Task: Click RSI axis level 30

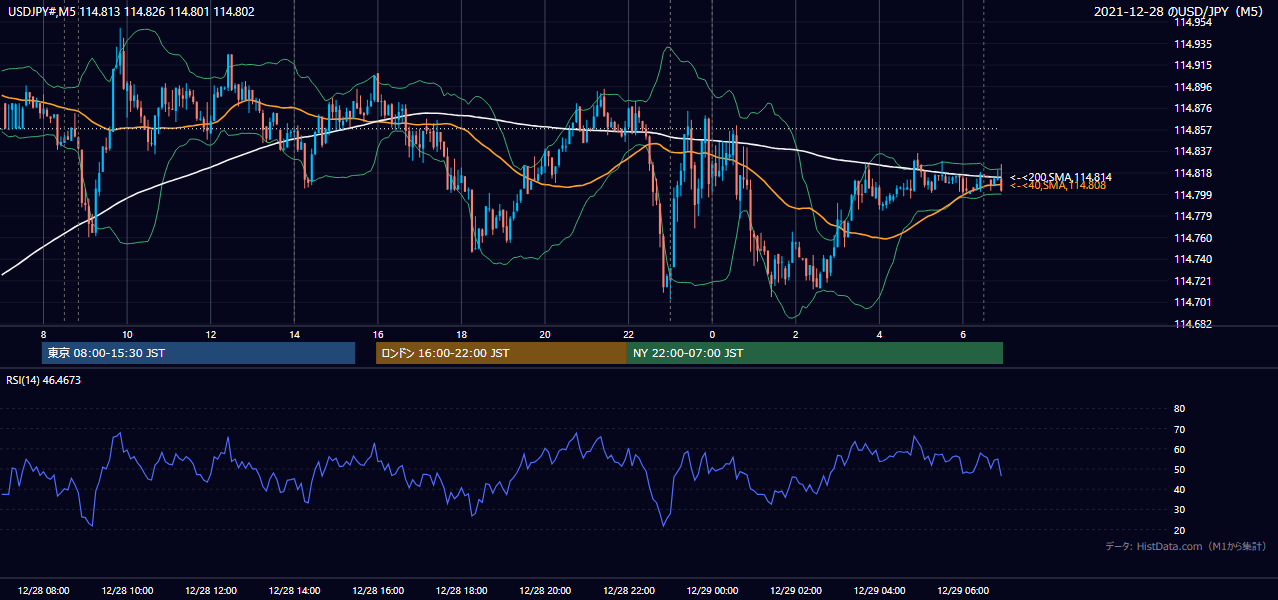Action: pos(1179,510)
